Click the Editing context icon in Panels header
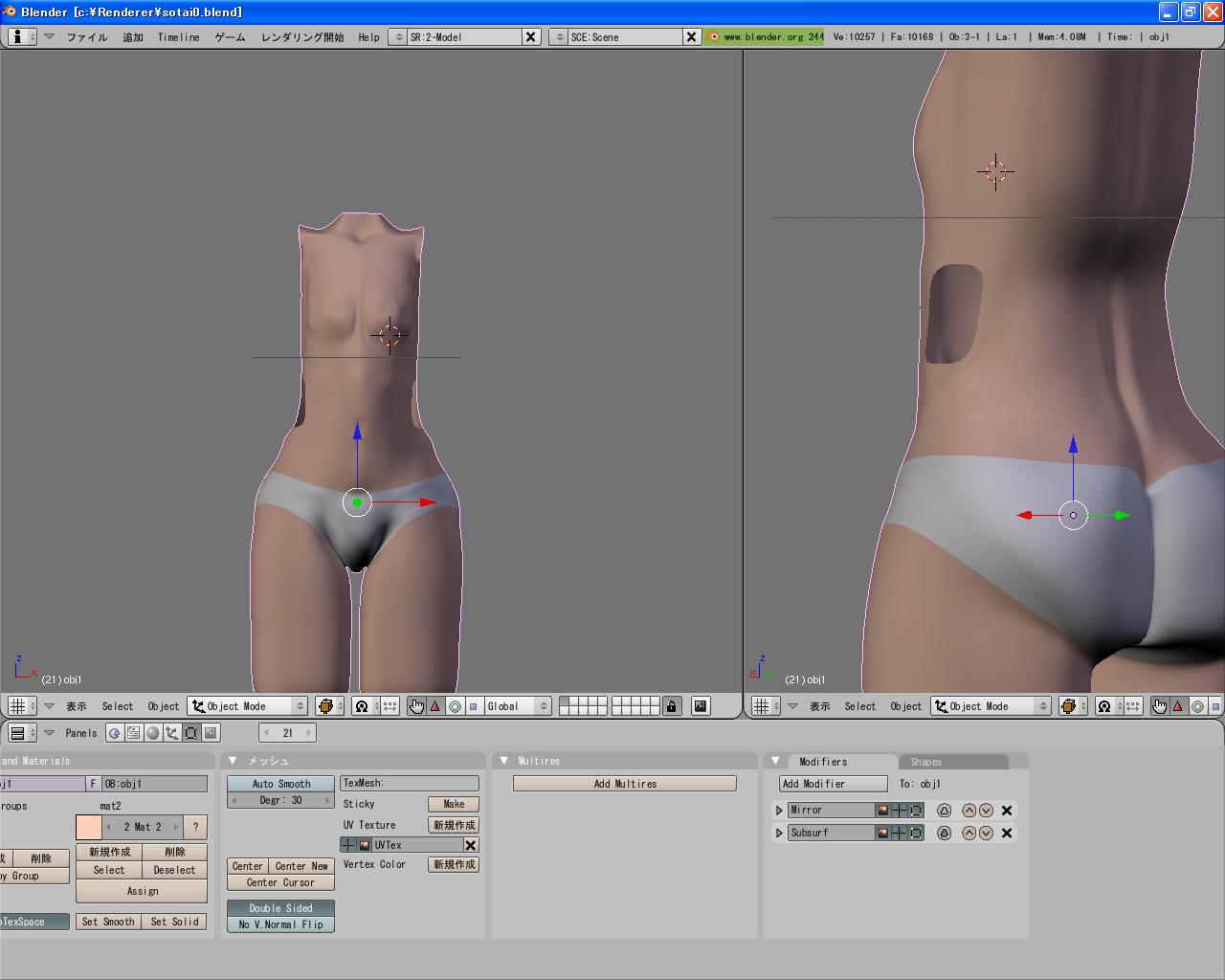The image size is (1225, 980). click(191, 733)
